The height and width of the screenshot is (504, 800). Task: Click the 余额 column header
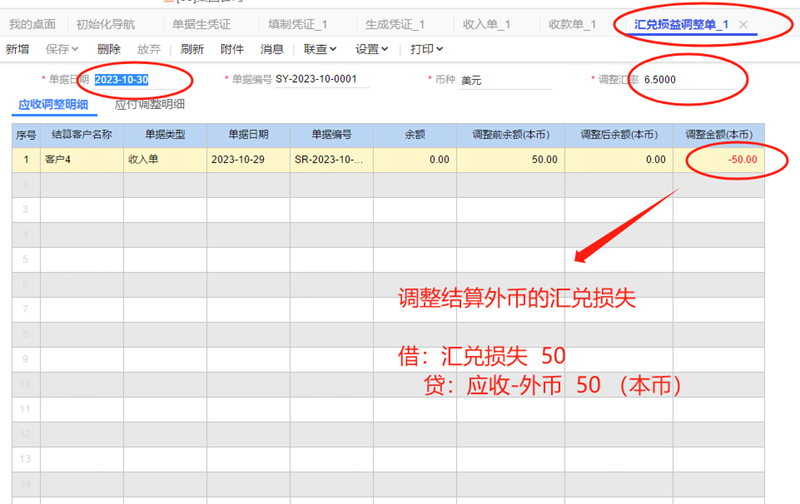415,135
